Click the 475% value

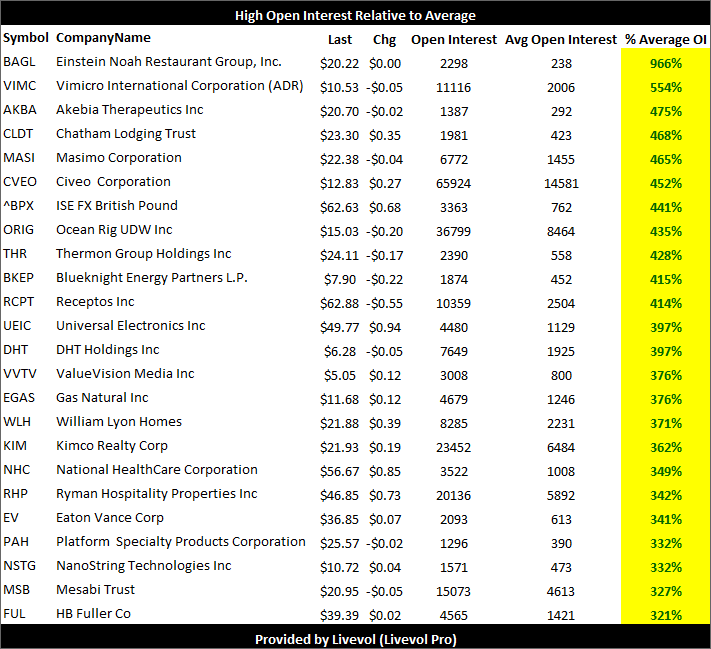tap(666, 112)
